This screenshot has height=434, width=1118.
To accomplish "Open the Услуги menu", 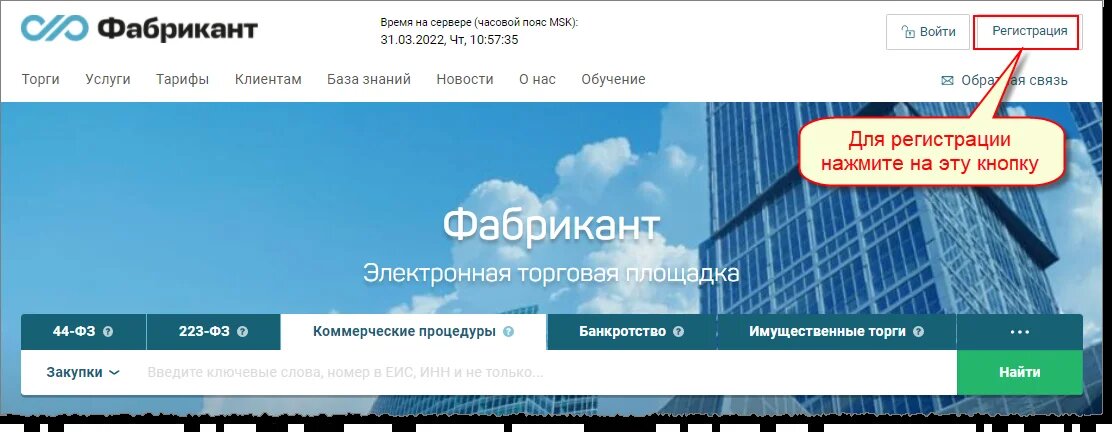I will click(108, 79).
